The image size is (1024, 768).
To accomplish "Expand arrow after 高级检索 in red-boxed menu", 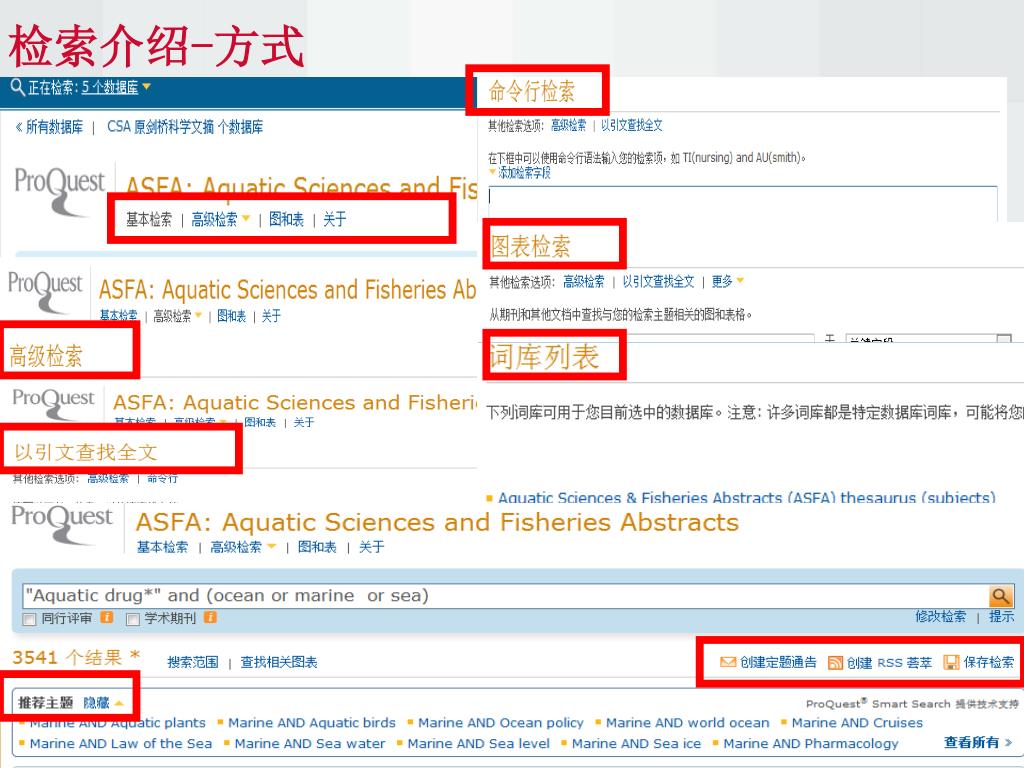I will tap(246, 218).
